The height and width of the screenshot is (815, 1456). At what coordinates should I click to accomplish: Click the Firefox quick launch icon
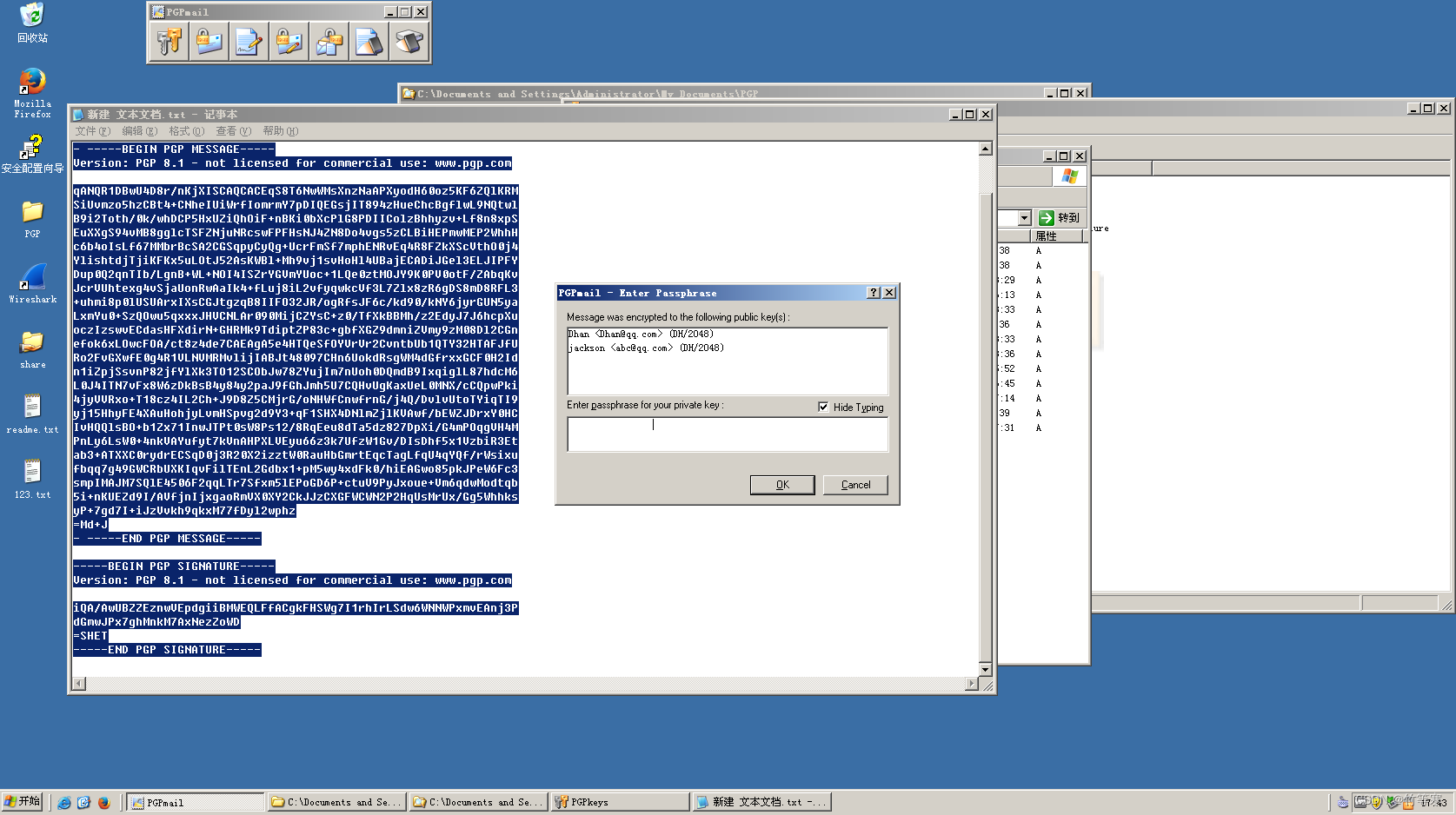click(103, 803)
